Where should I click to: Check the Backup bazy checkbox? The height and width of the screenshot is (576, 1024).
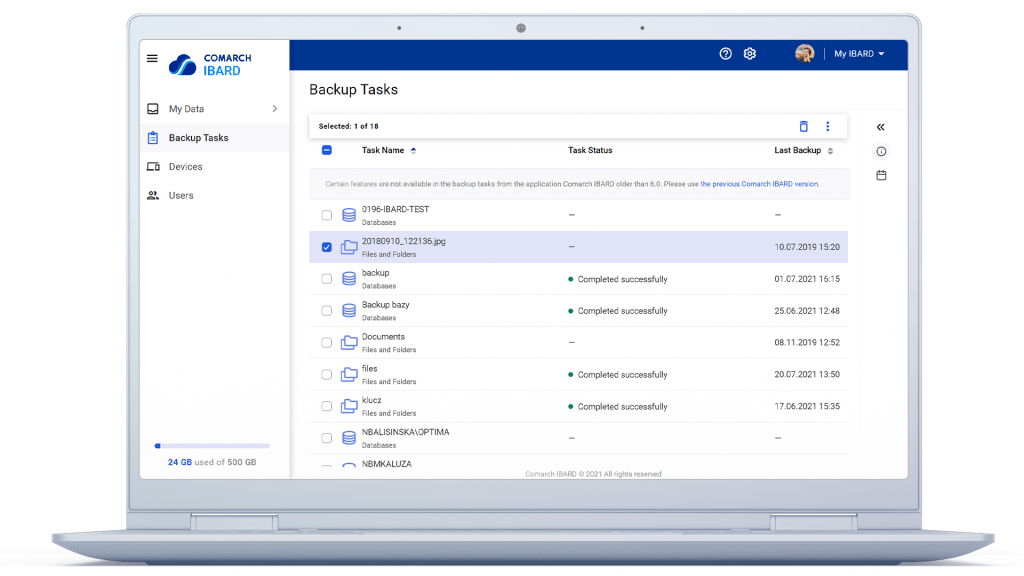[x=327, y=311]
